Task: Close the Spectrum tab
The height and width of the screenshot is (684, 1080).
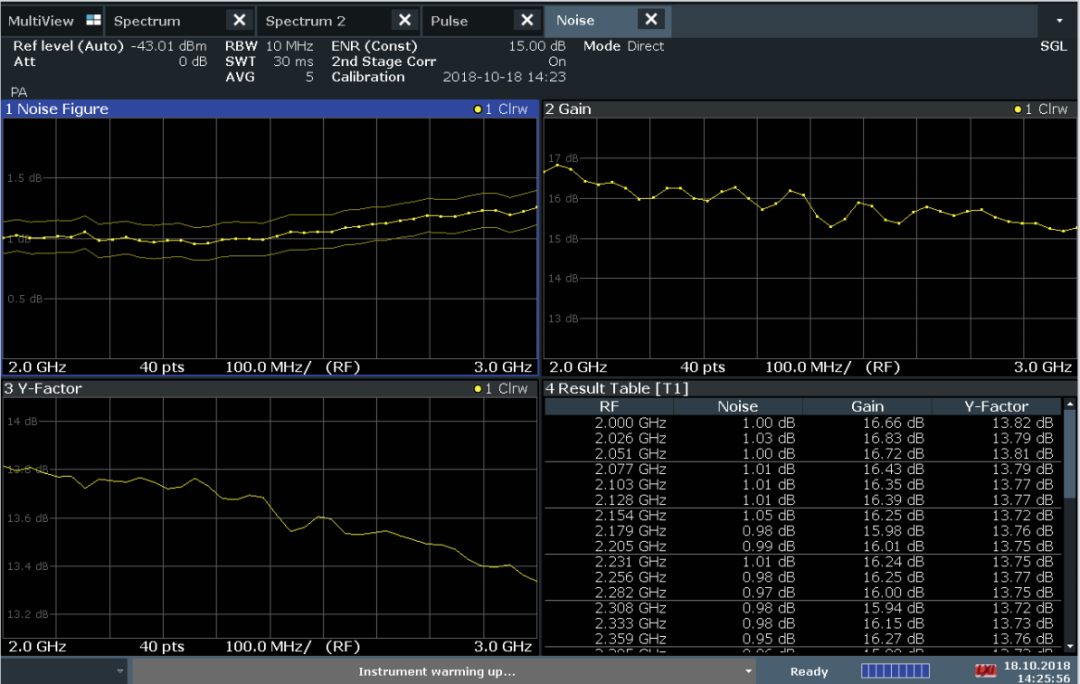Action: [238, 20]
